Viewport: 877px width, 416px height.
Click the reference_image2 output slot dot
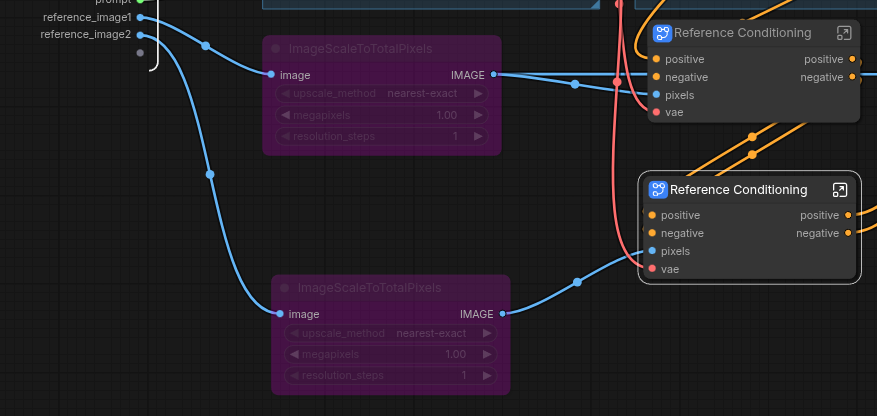[140, 35]
